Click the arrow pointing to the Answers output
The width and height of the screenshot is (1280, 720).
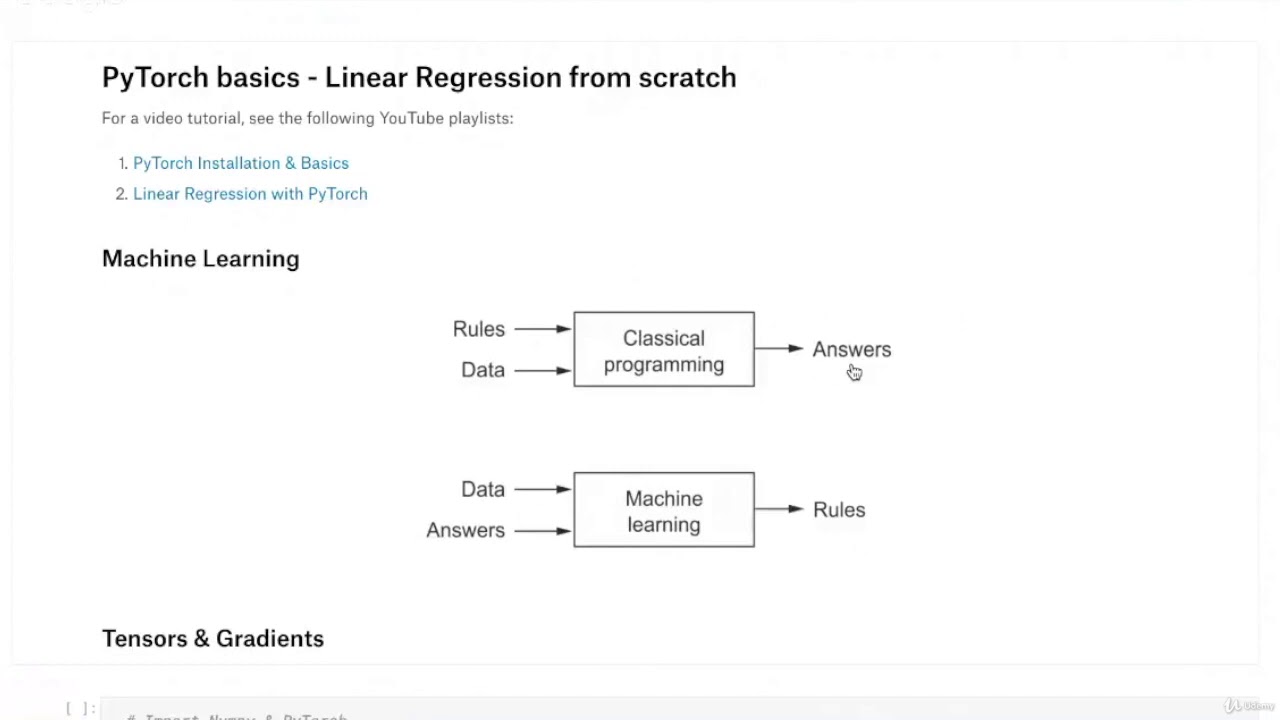click(780, 349)
